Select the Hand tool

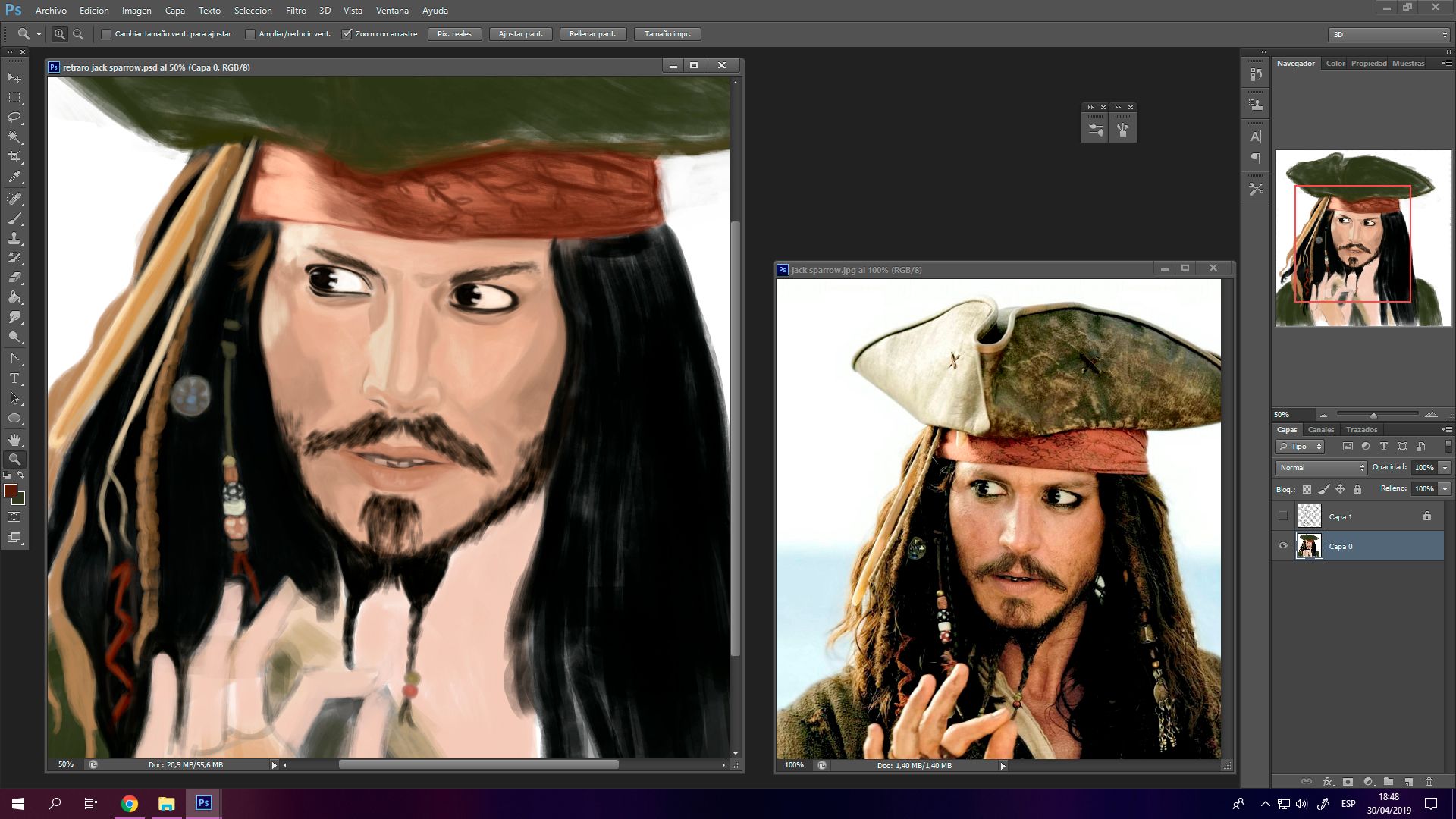pyautogui.click(x=14, y=440)
